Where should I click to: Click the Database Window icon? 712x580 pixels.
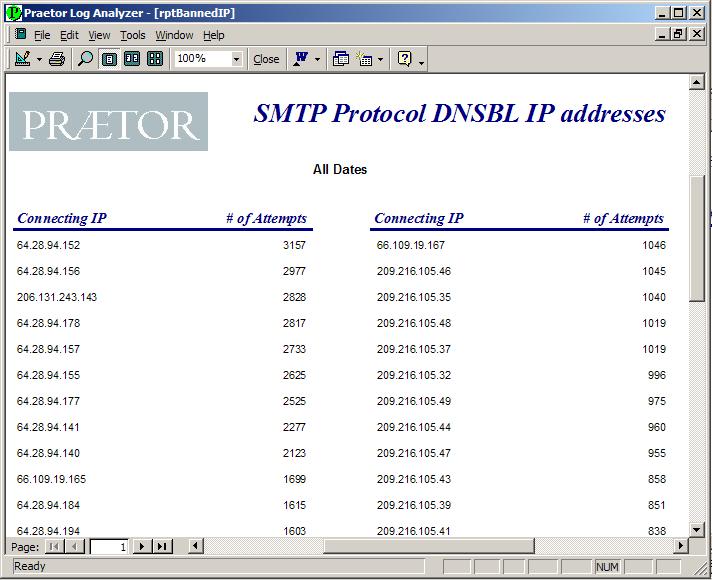[x=341, y=59]
